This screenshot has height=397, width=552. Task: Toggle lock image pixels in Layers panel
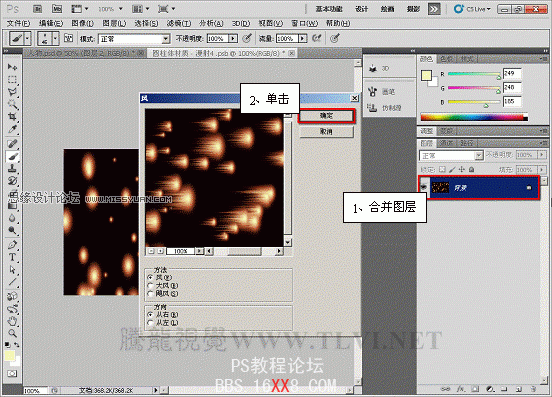tap(452, 170)
